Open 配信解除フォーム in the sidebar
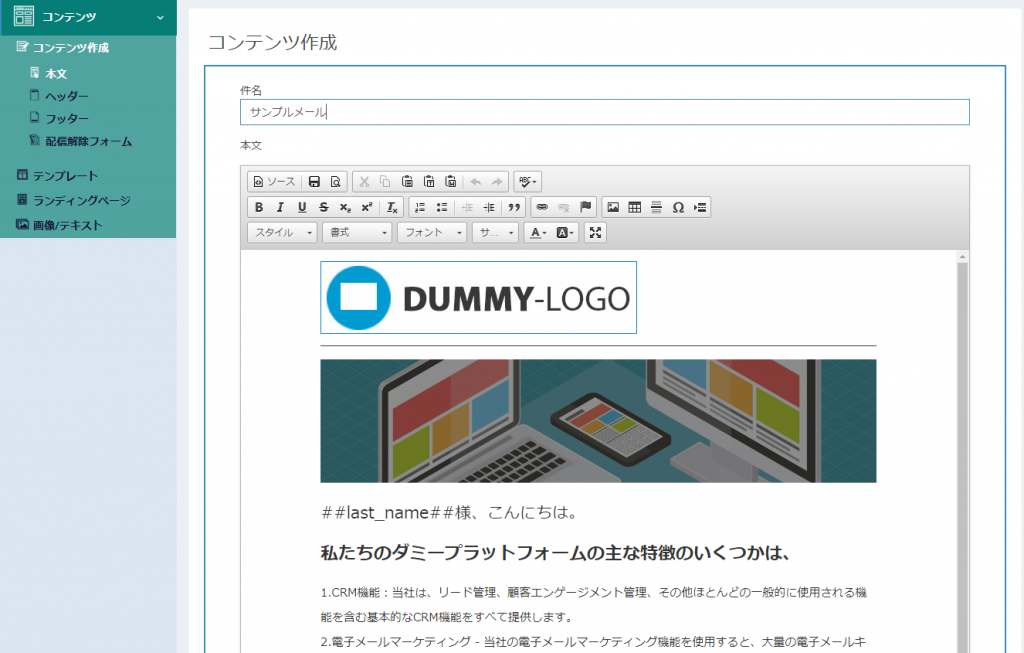 click(x=88, y=141)
